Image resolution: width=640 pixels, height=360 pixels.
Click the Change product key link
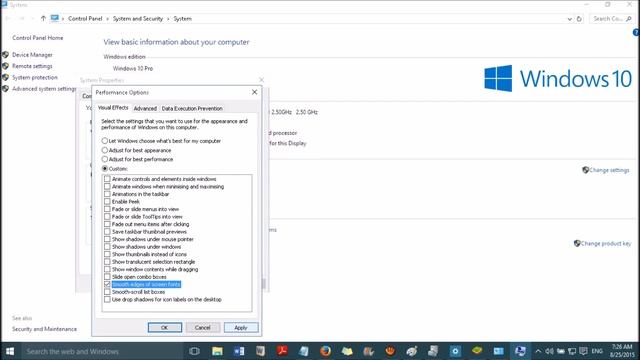[x=602, y=244]
